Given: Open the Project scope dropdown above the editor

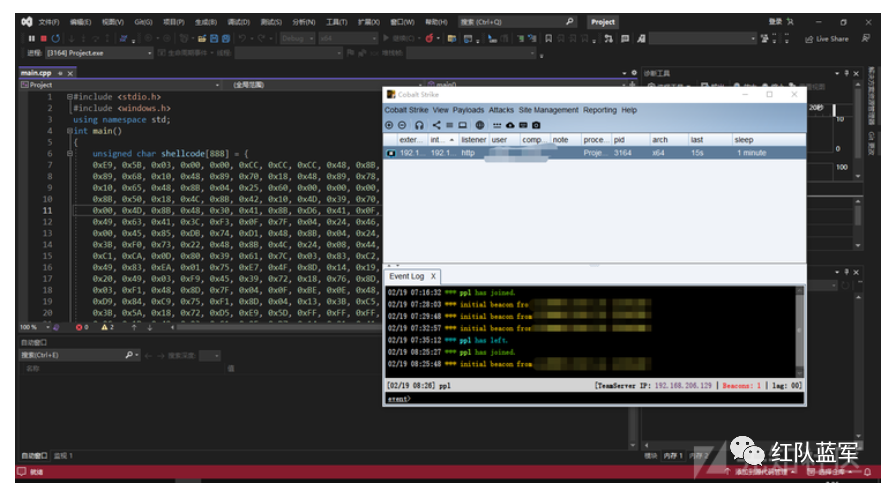Looking at the screenshot, I should 120,85.
